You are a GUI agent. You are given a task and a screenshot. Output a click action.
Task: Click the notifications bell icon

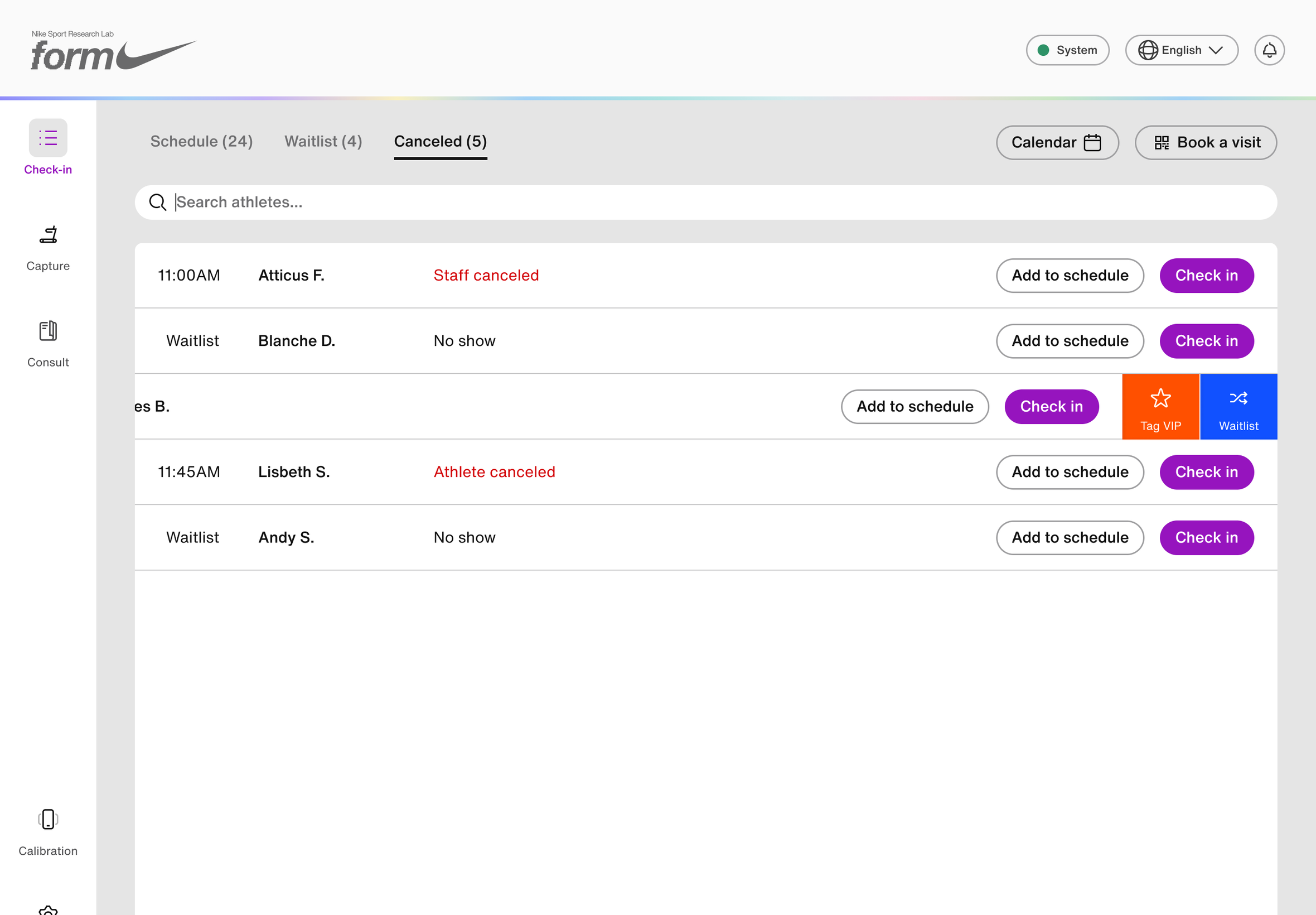[1269, 50]
